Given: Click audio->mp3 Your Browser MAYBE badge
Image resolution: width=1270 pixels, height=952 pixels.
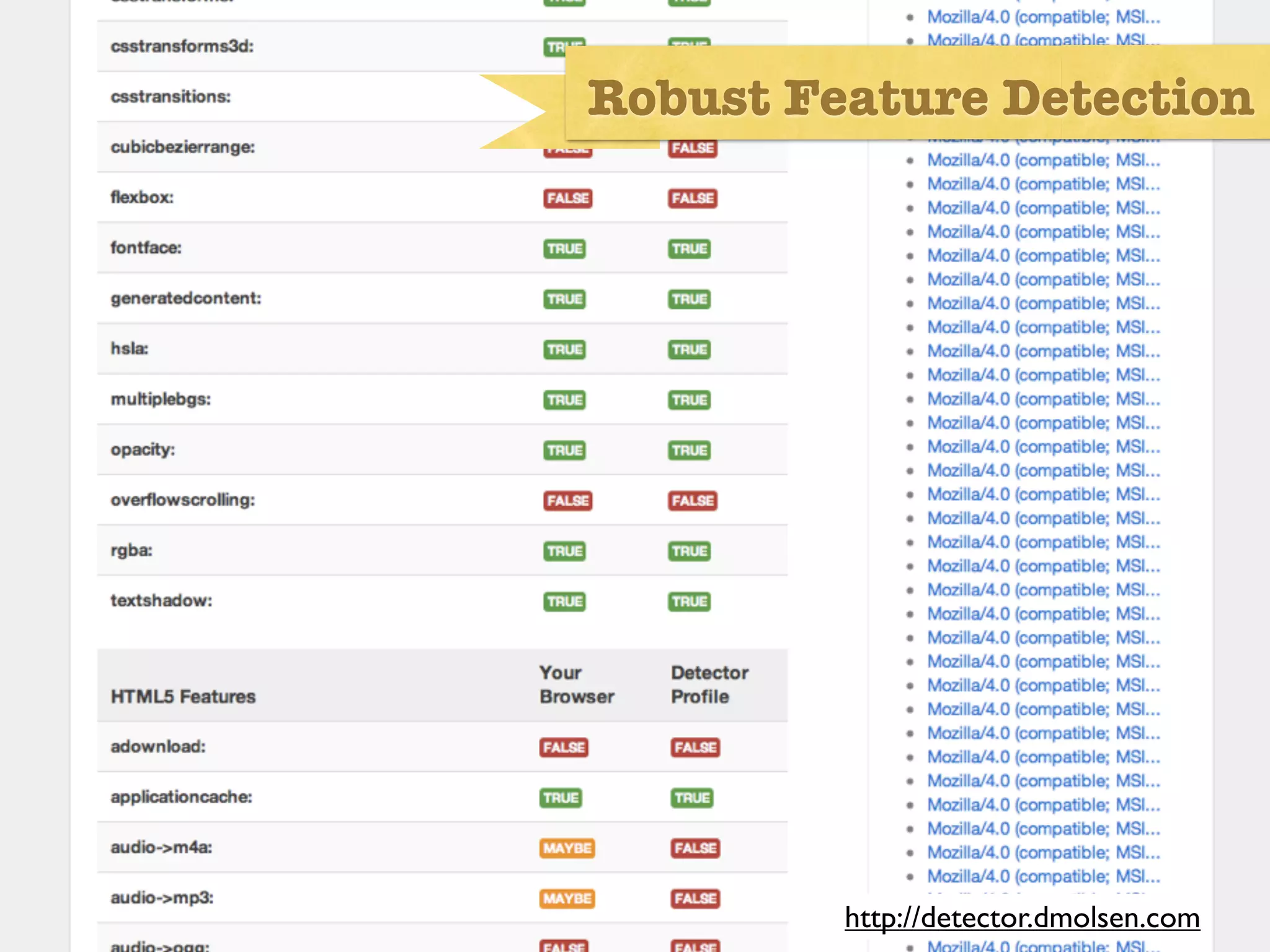Looking at the screenshot, I should pos(567,899).
